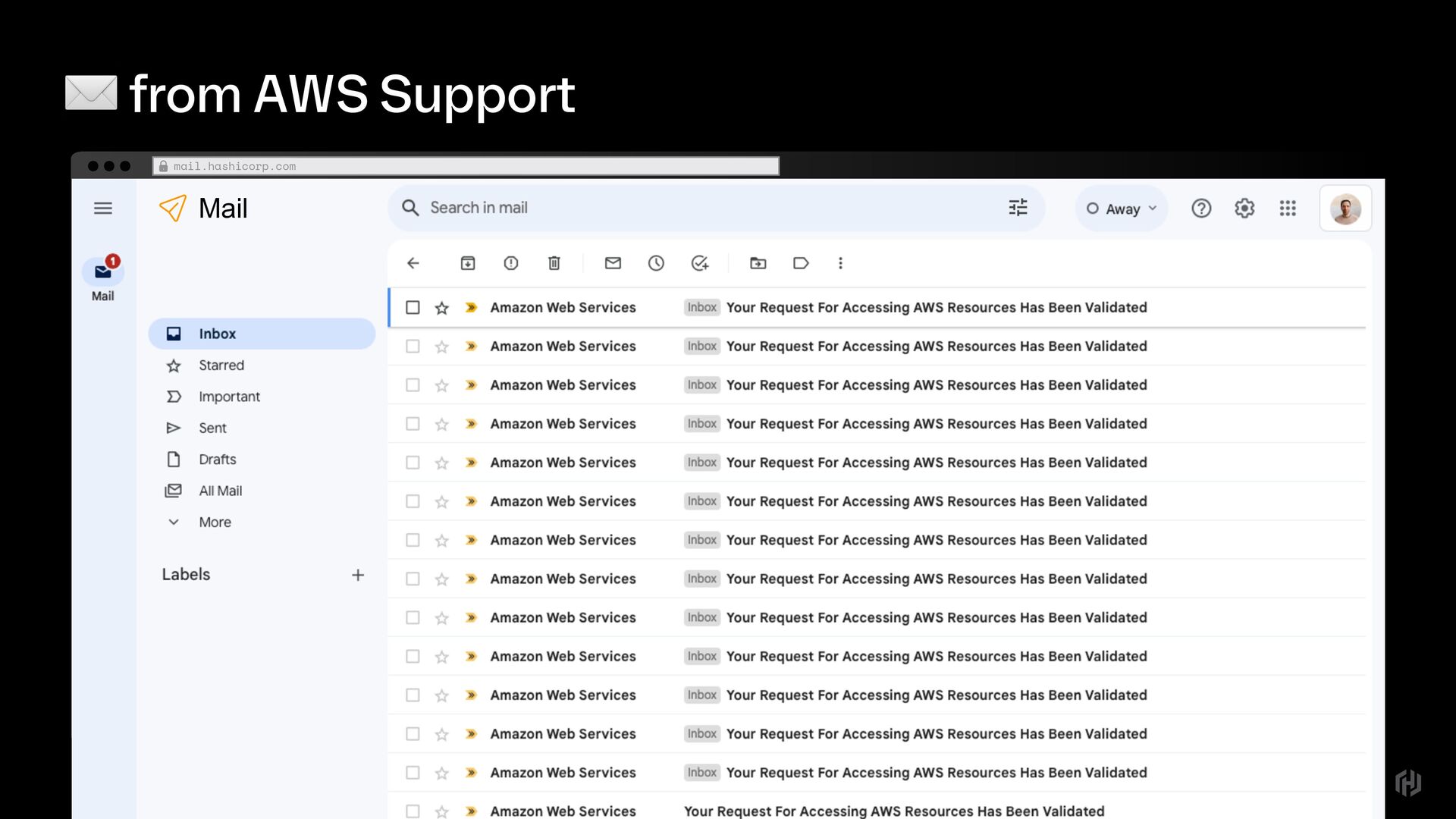Create new label with plus icon
The width and height of the screenshot is (1456, 819).
click(x=358, y=575)
